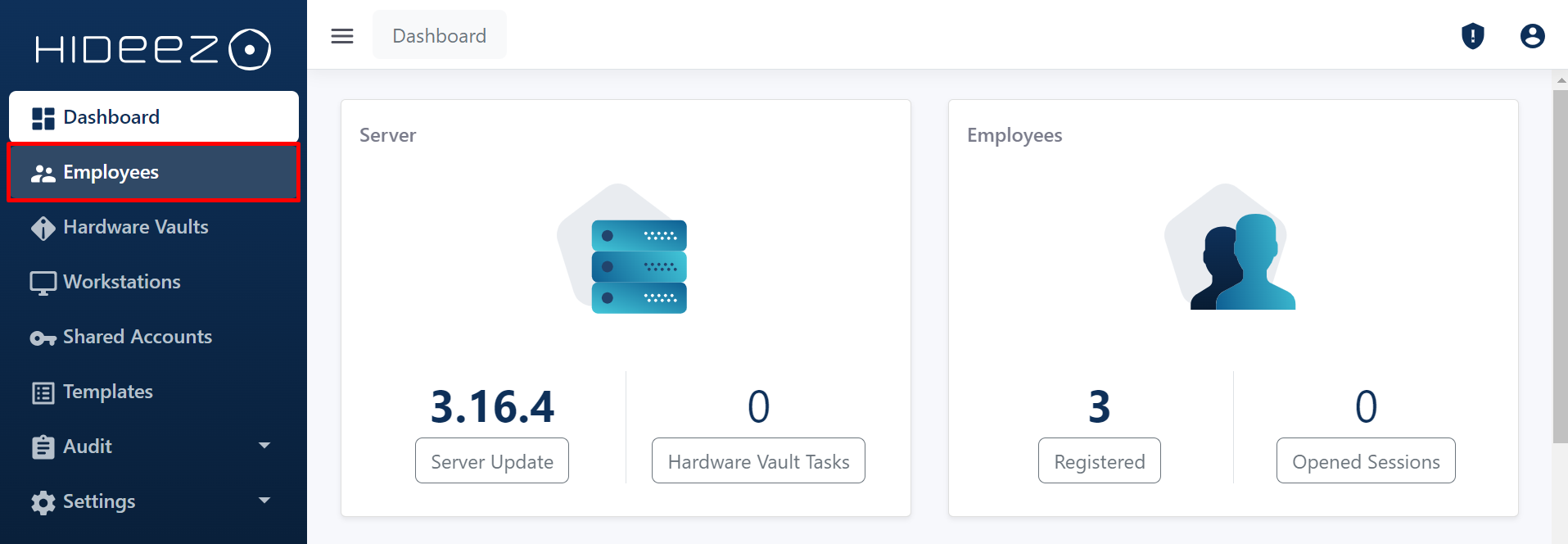Click the Settings gear icon
Screen dimensions: 1568x544
coord(43,502)
